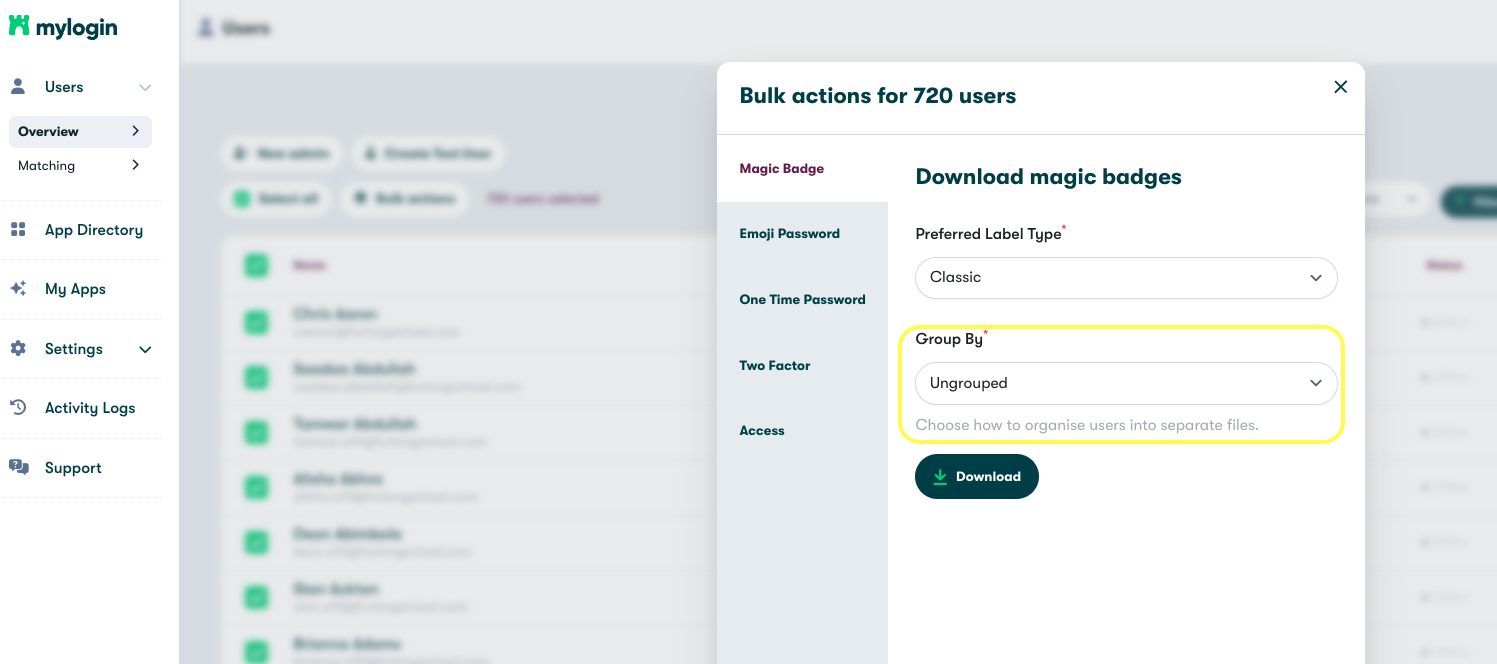Close the Bulk actions dialog
1497x664 pixels.
click(1341, 87)
